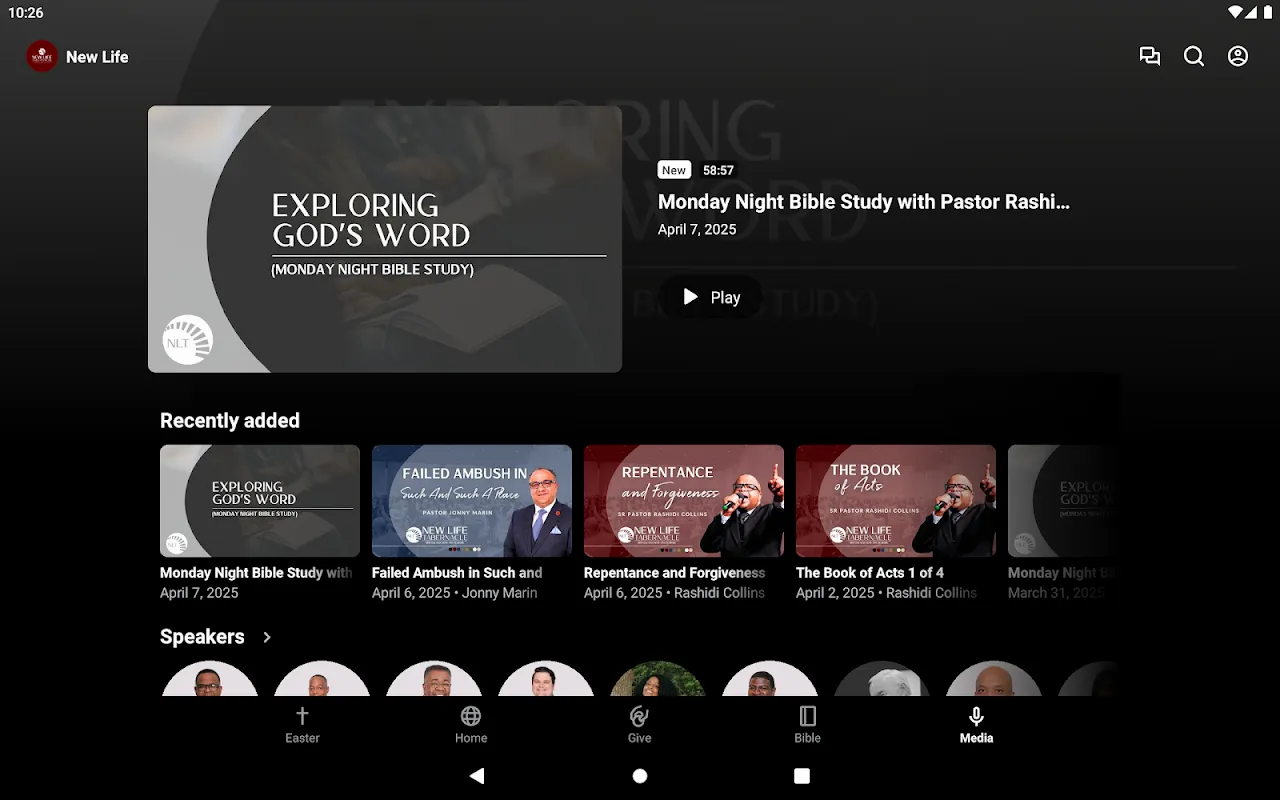Open the messages chat icon in top bar
The image size is (1280, 800).
click(x=1150, y=56)
